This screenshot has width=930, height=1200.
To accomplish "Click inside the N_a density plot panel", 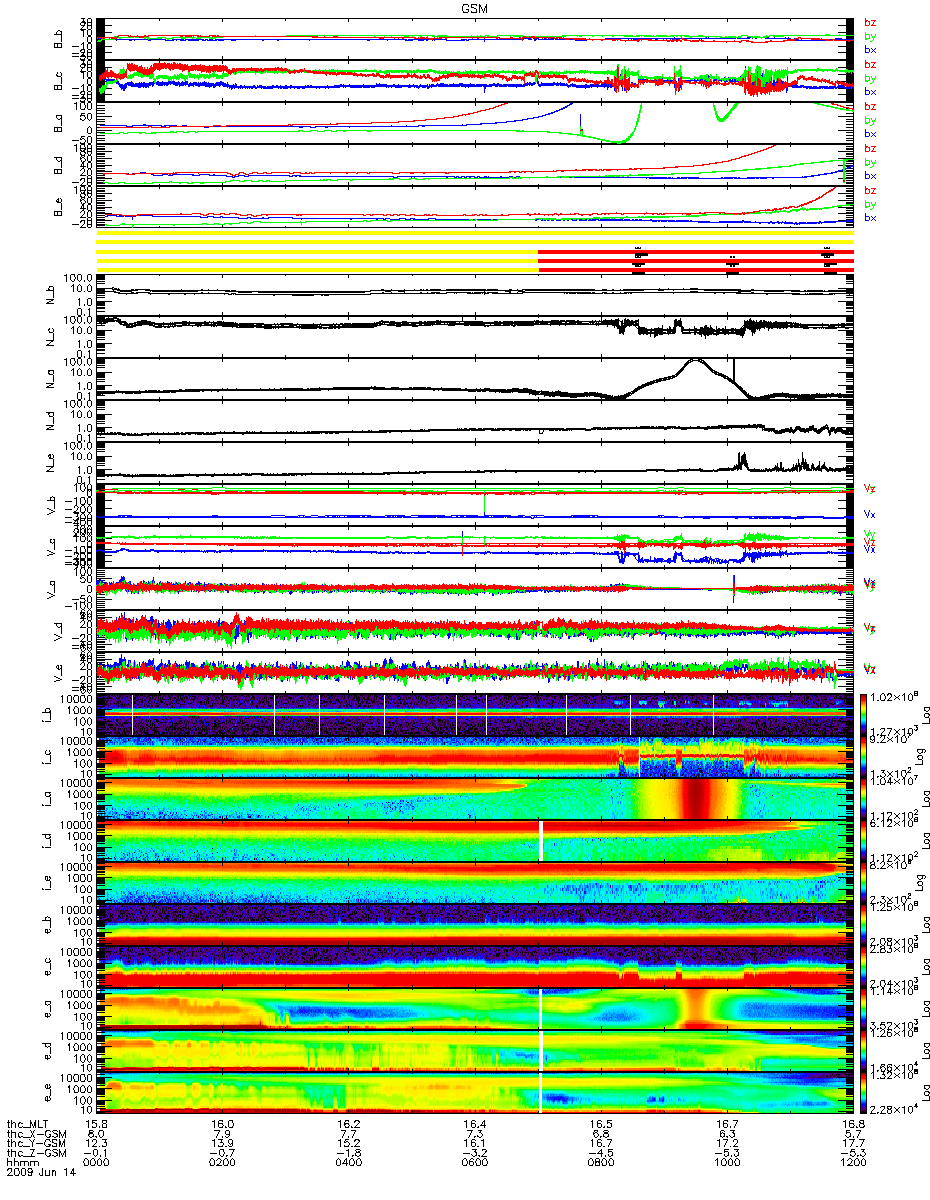I will [x=474, y=379].
